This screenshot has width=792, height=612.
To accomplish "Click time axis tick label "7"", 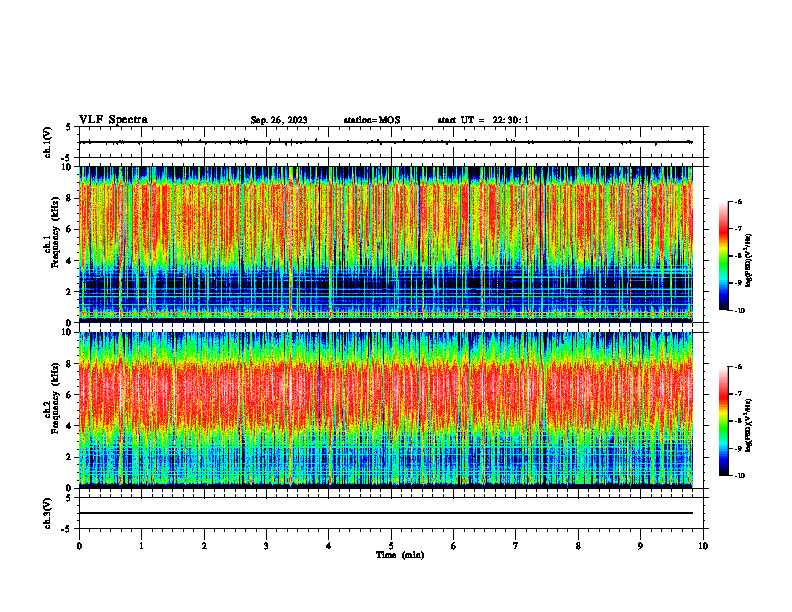I will pos(516,546).
